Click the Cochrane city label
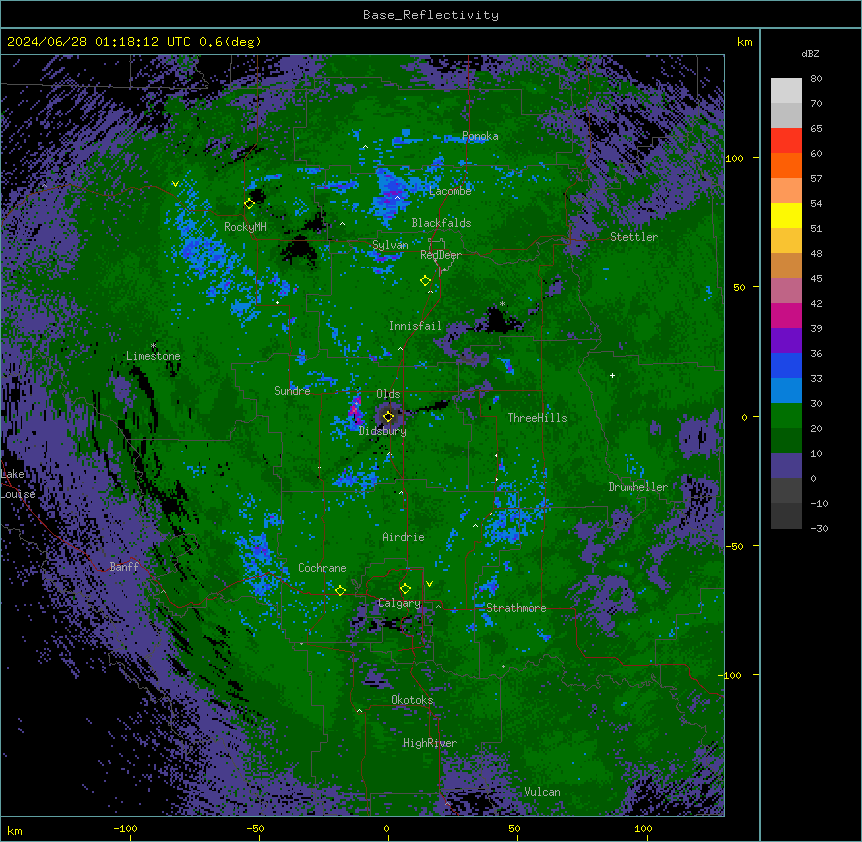 [x=322, y=568]
